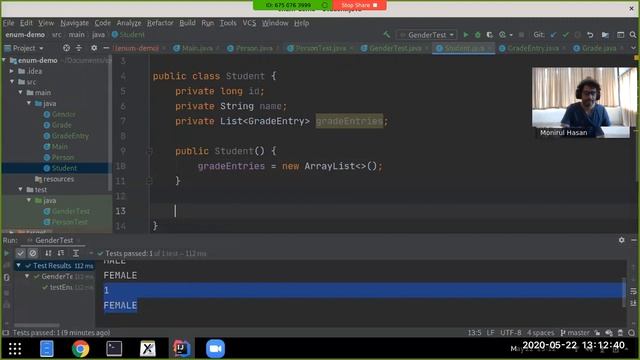Click the UTF-8 encoding status item
Screen dimensions: 640x360
coord(511,333)
